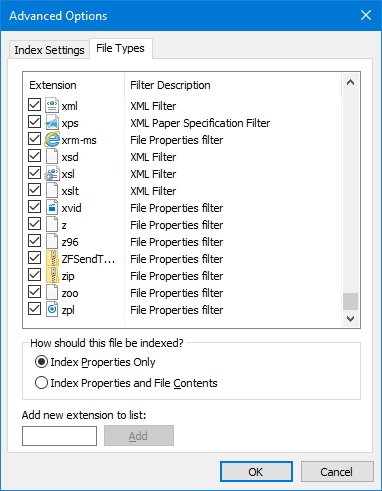The height and width of the screenshot is (491, 382).
Task: Switch to the Index Settings tab
Action: click(49, 50)
